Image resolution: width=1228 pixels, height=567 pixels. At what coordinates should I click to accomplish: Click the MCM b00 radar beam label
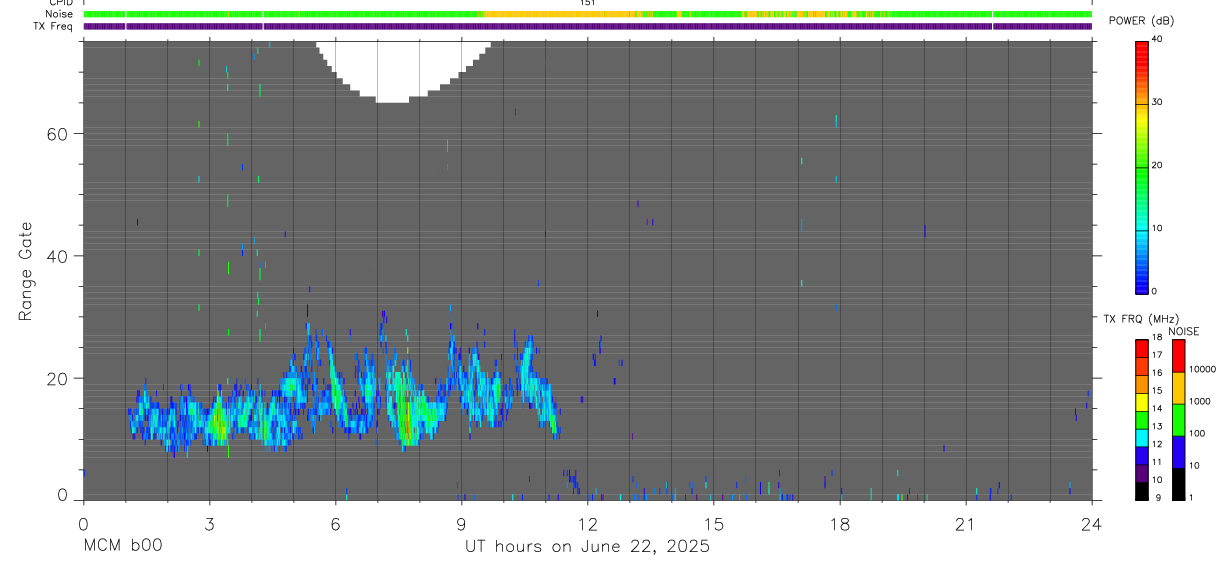point(122,546)
